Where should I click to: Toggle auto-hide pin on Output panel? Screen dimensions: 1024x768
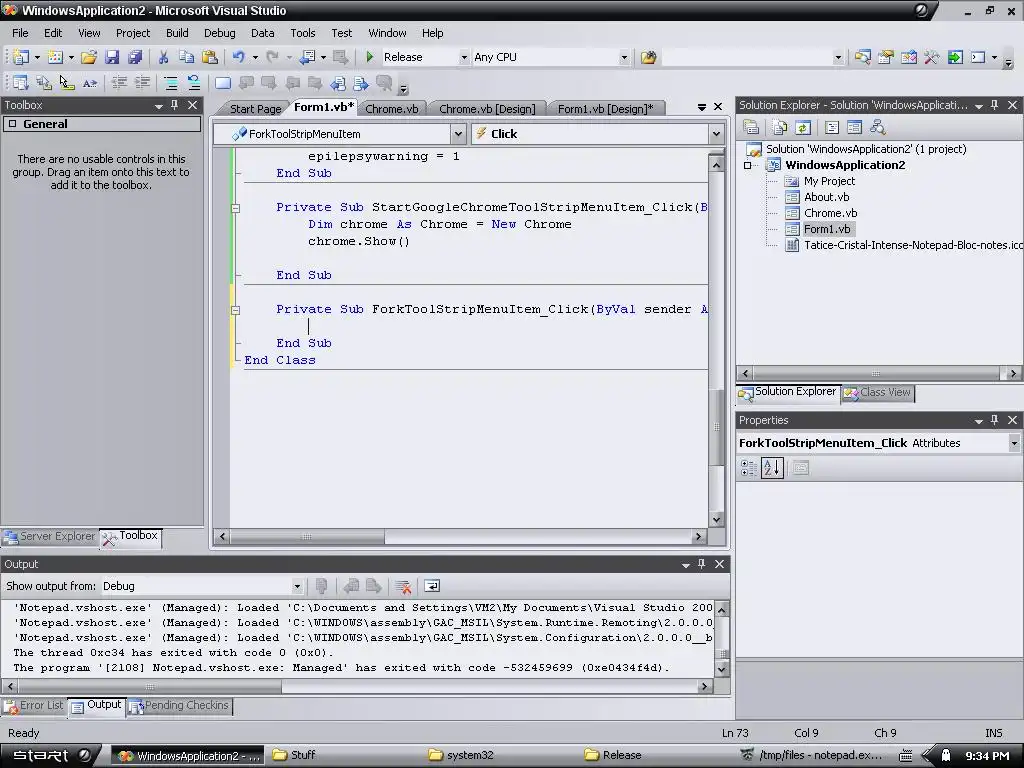701,564
